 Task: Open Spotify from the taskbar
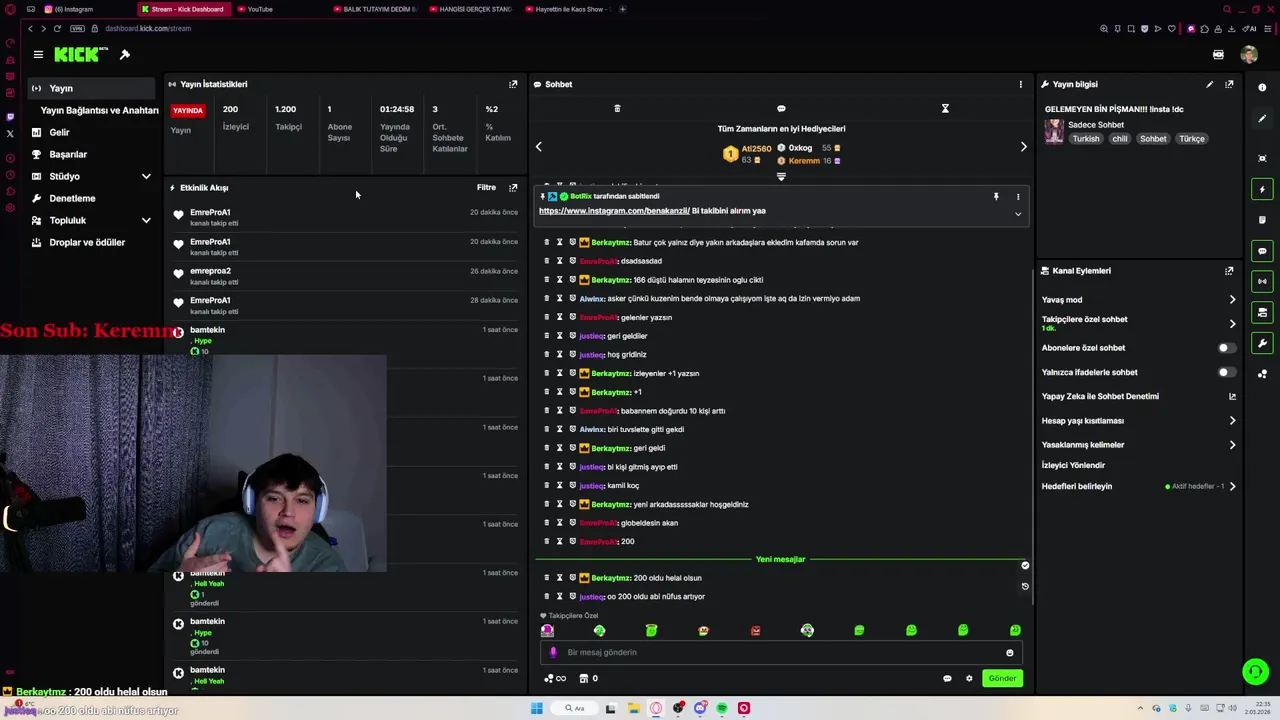[x=722, y=708]
